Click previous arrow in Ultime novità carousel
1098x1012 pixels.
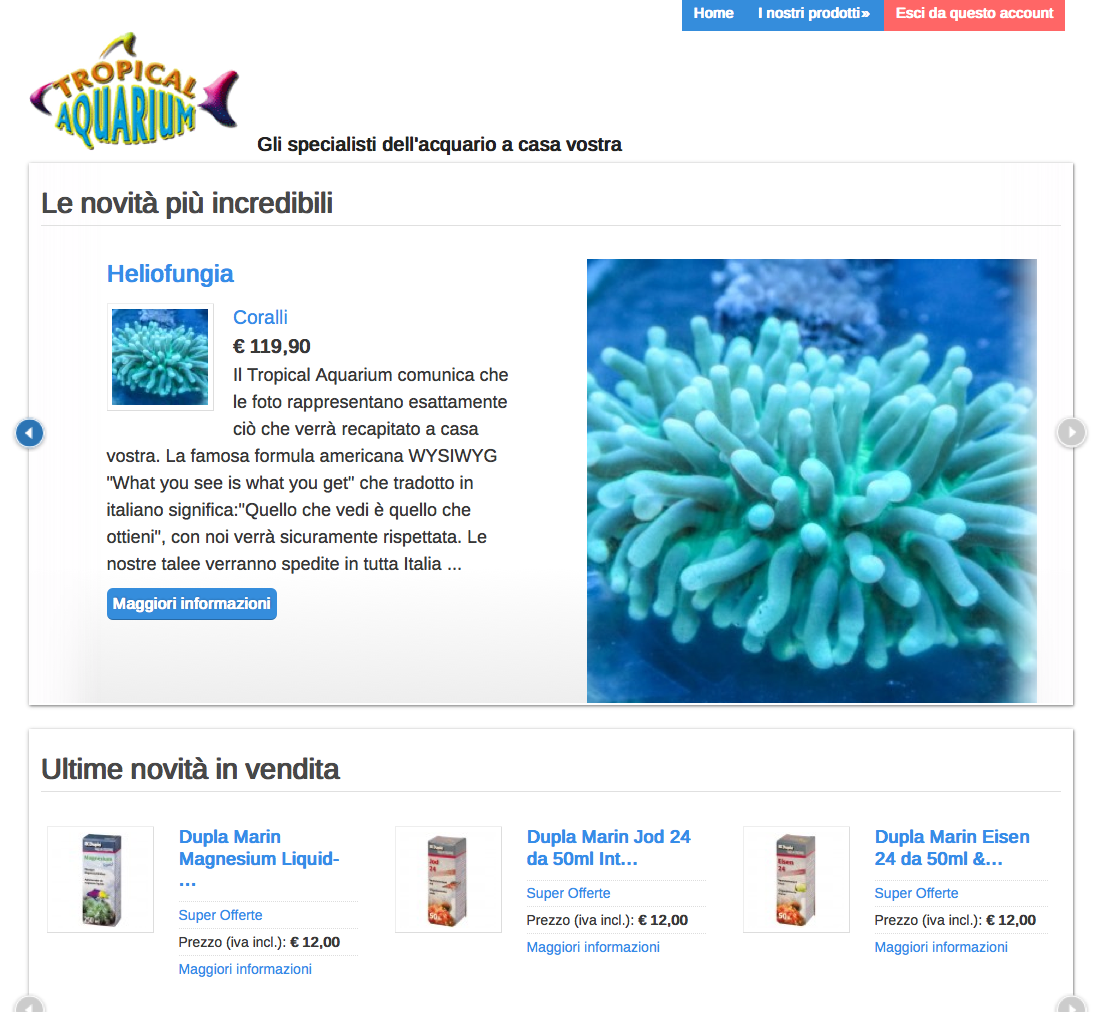pyautogui.click(x=29, y=1004)
